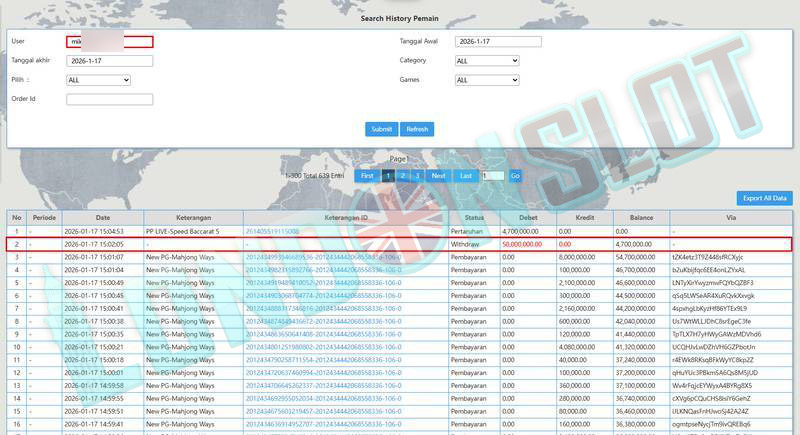
Task: Click the Order Id text box
Action: click(x=109, y=99)
